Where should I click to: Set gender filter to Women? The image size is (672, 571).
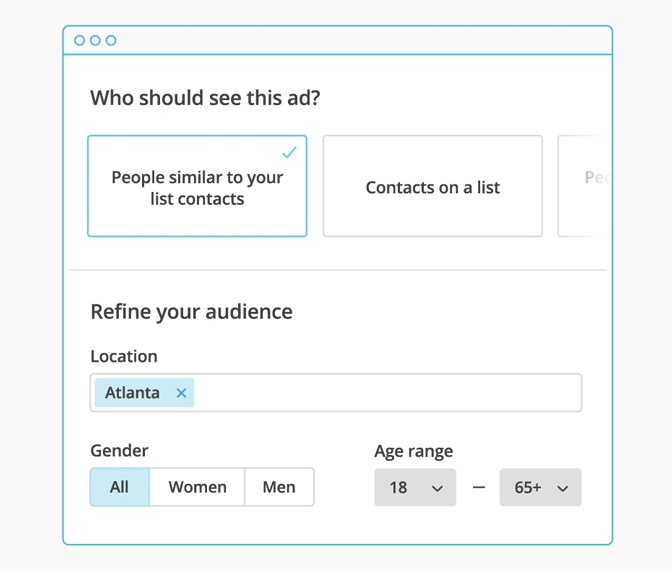point(197,487)
